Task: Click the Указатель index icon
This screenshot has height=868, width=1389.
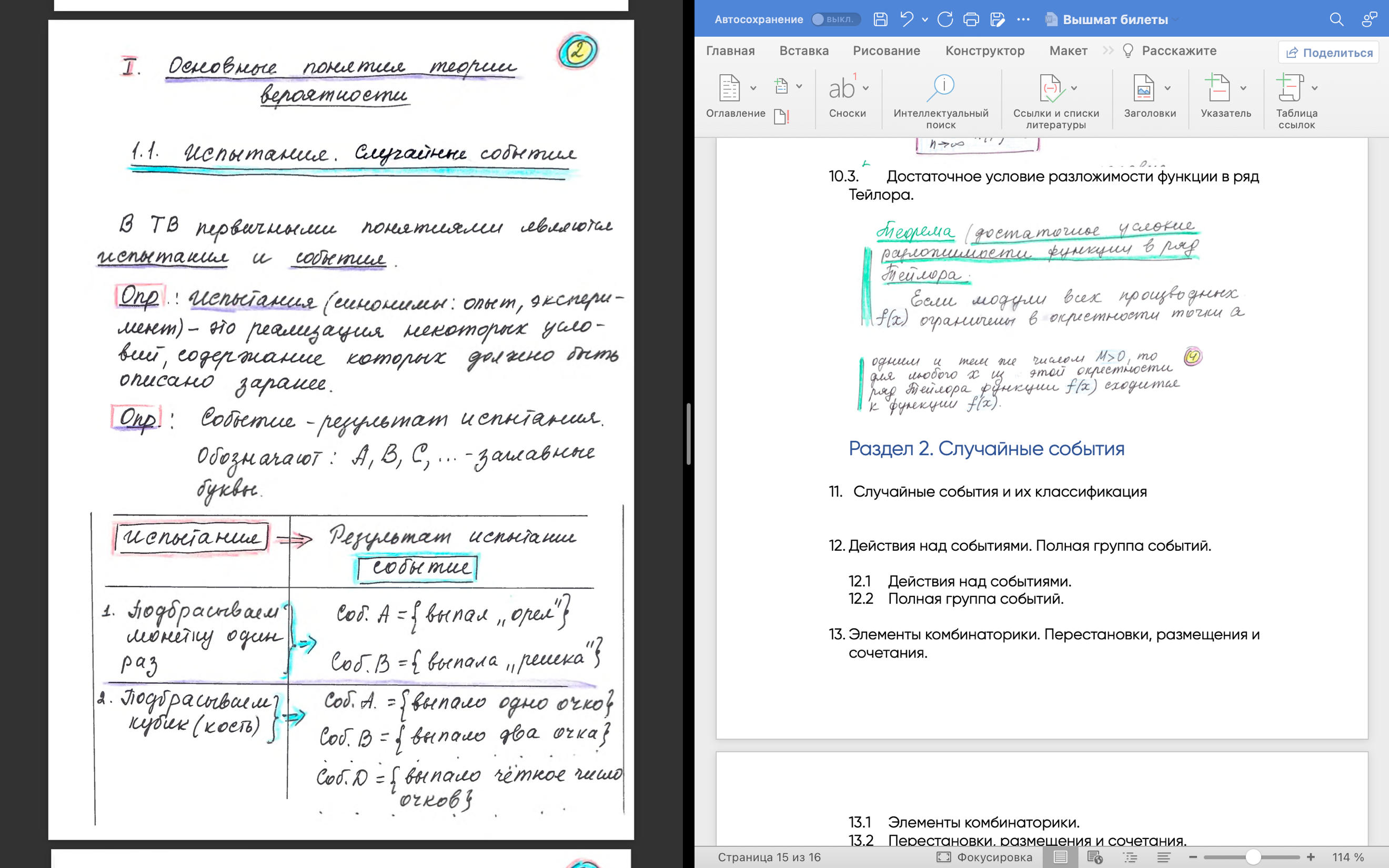Action: coord(1218,88)
